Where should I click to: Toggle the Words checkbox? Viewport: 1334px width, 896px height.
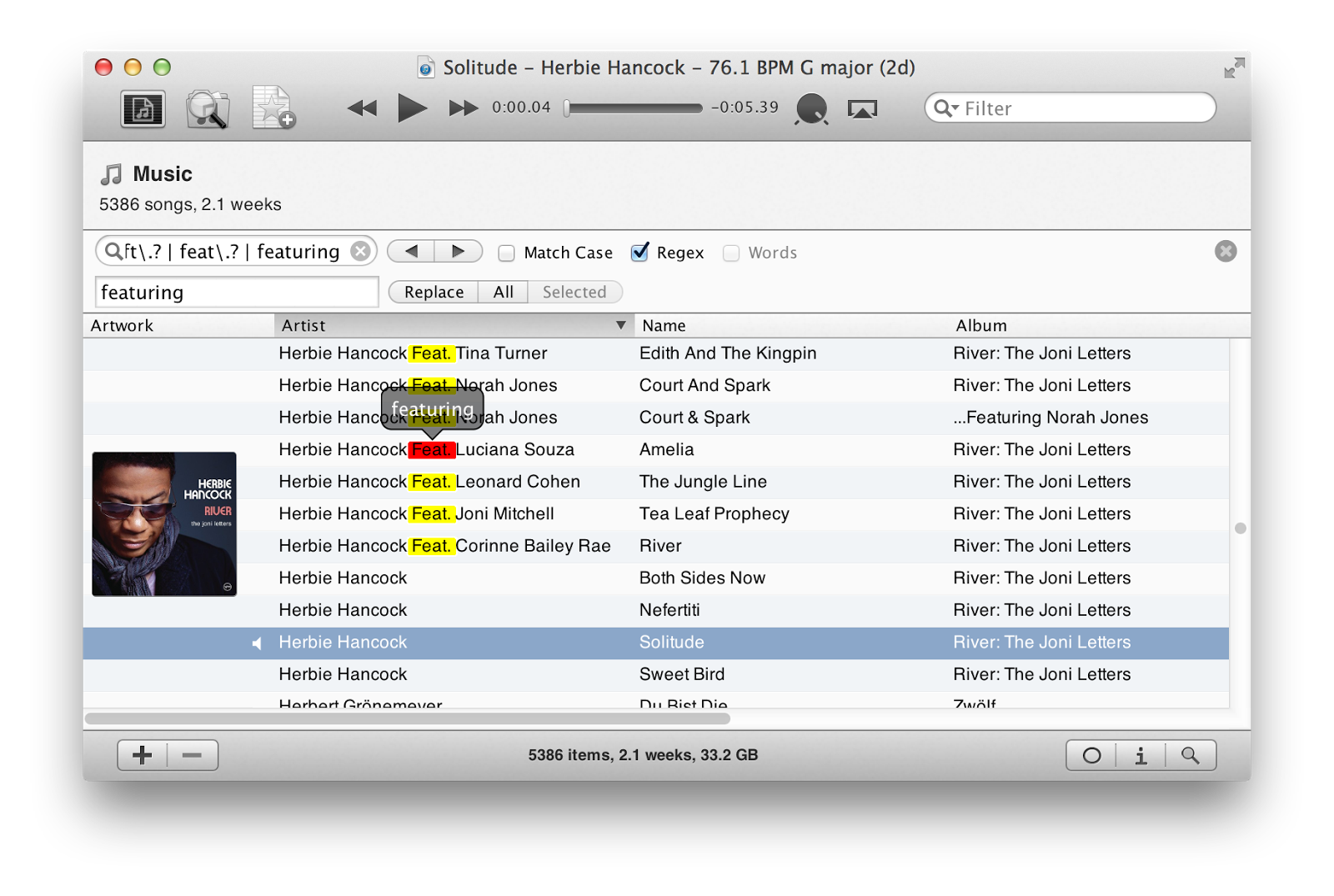[731, 253]
